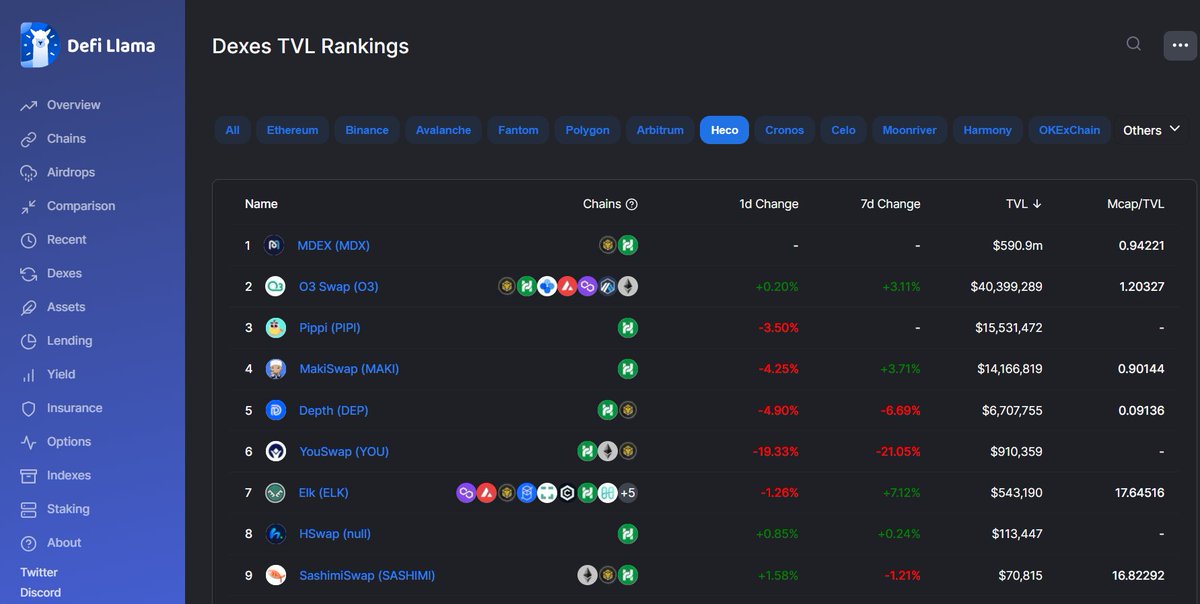1200x604 pixels.
Task: Click the $40,399,289 TVL value
Action: 1006,287
